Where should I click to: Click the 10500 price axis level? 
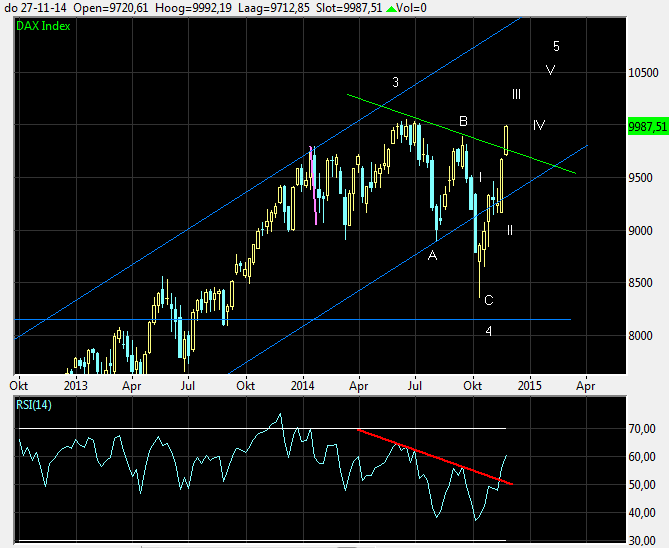pyautogui.click(x=643, y=73)
